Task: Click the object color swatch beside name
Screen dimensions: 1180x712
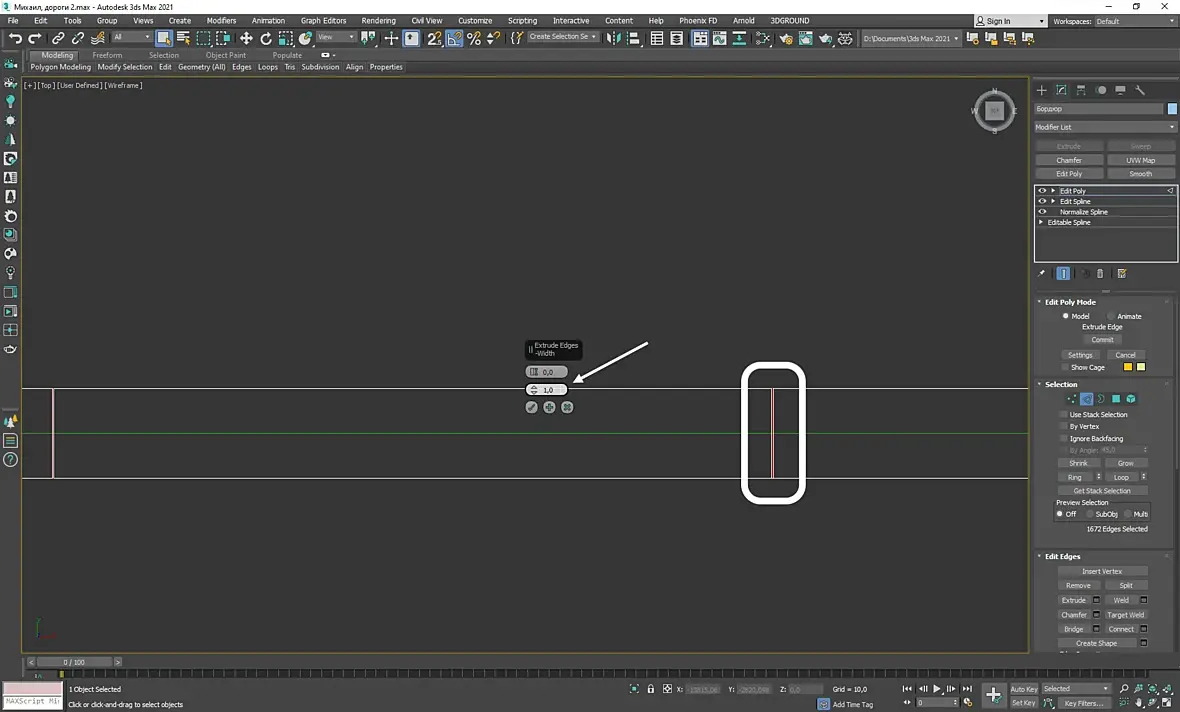Action: click(1172, 108)
